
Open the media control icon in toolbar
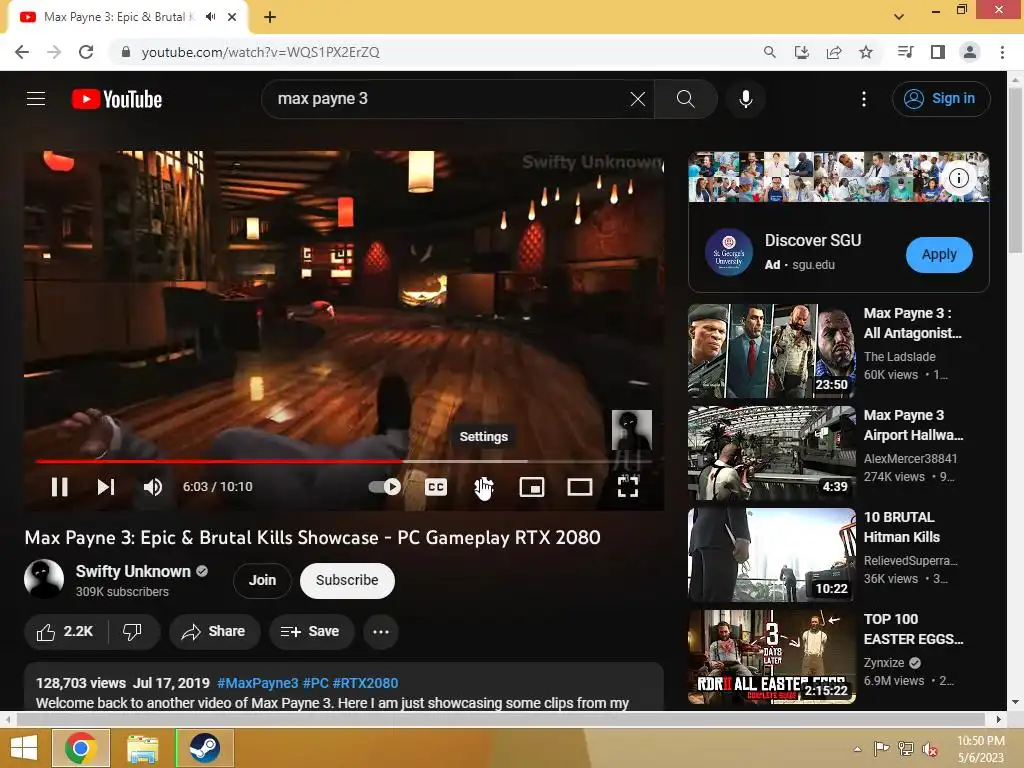click(905, 52)
